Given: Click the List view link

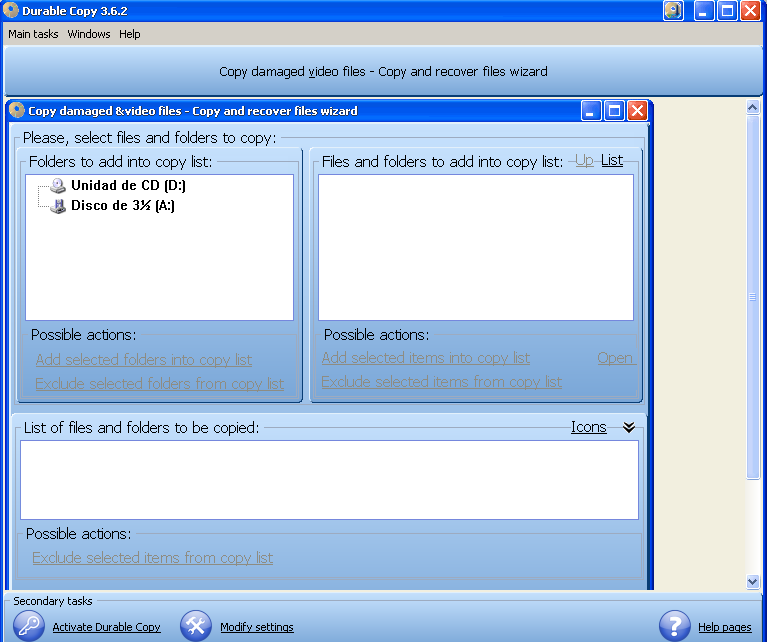Looking at the screenshot, I should pyautogui.click(x=612, y=160).
